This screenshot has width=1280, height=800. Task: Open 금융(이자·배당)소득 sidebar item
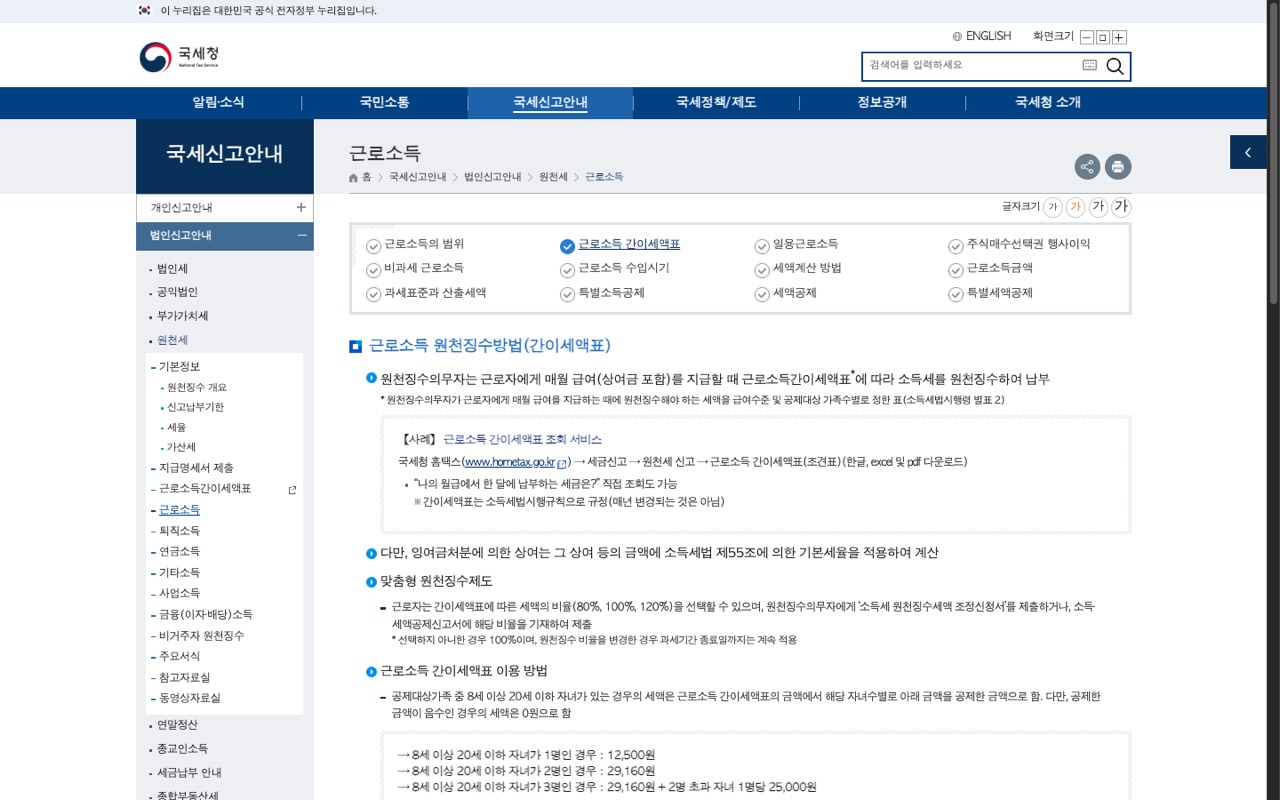pyautogui.click(x=205, y=615)
